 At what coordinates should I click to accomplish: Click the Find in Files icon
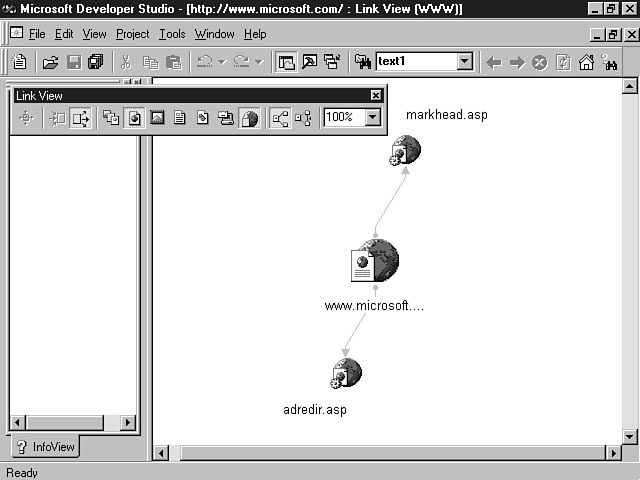(x=362, y=62)
